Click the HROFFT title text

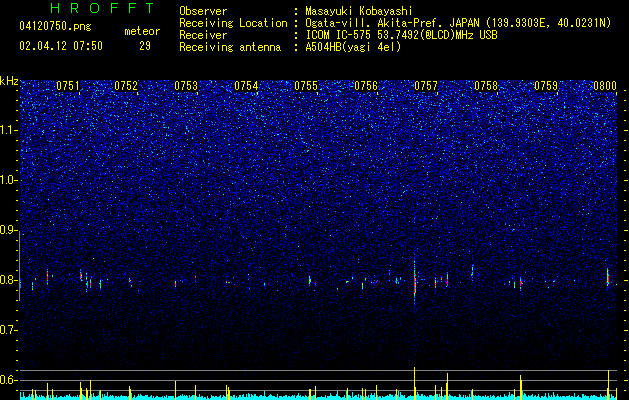(103, 8)
